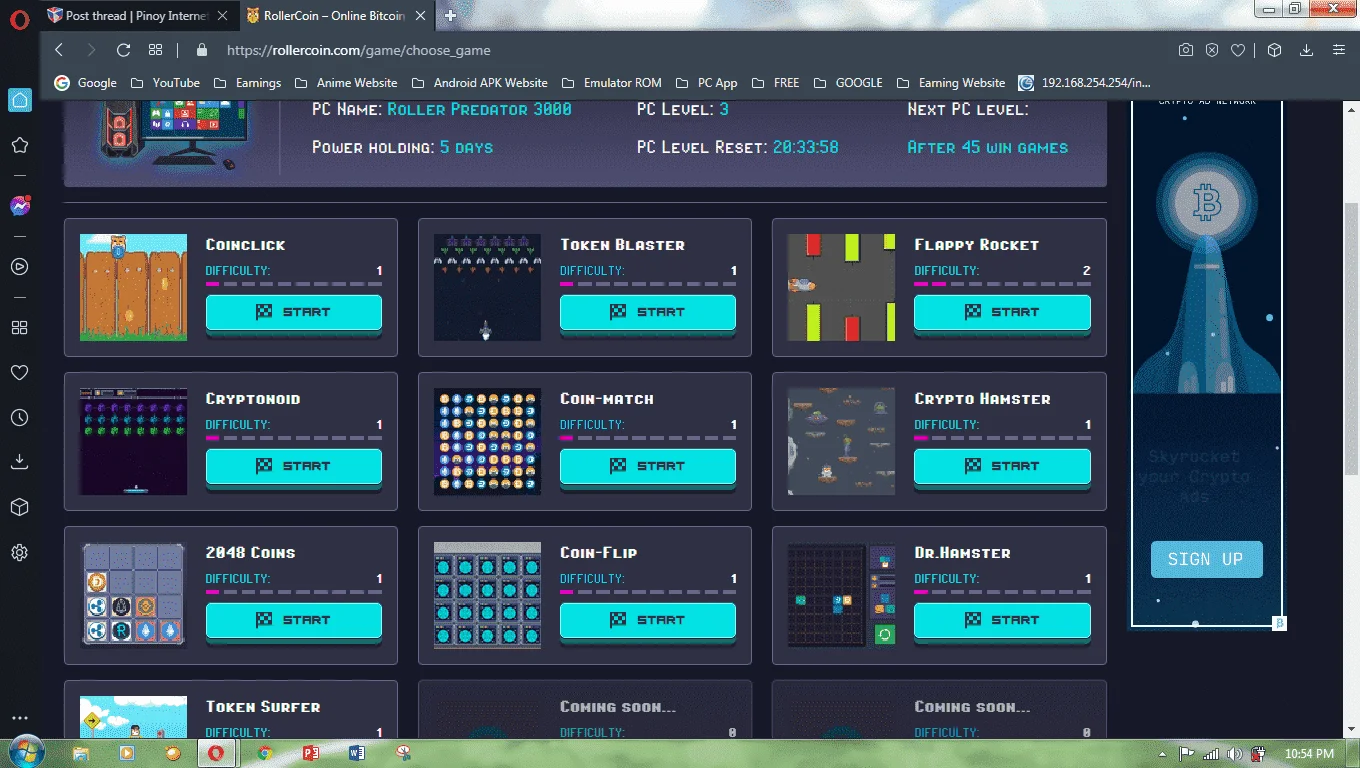
Task: Open the Home icon in Opera sidebar
Action: (19, 100)
